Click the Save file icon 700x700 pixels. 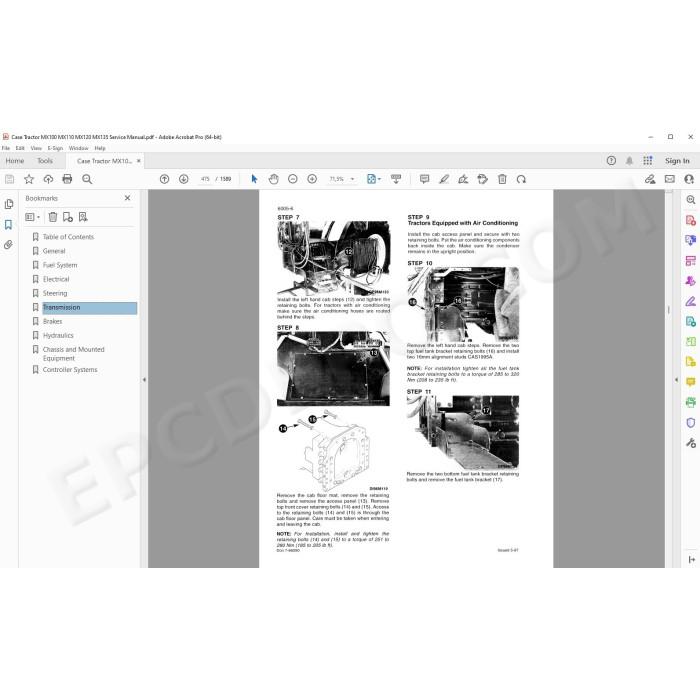pyautogui.click(x=9, y=179)
